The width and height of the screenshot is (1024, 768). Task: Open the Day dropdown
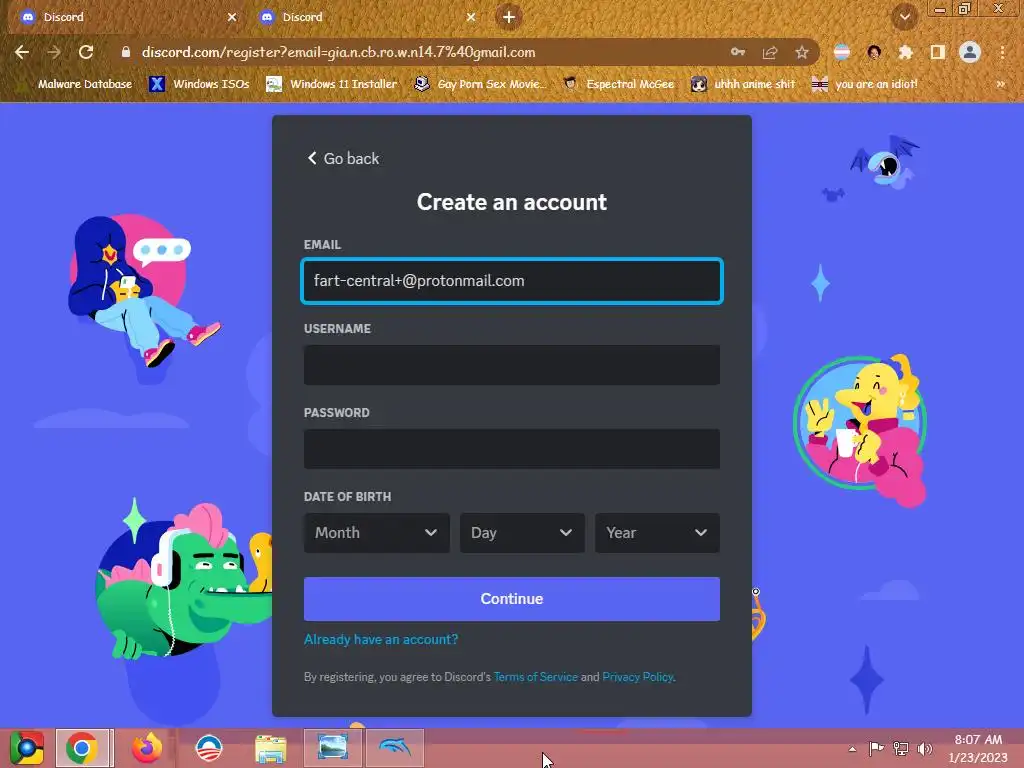(522, 533)
